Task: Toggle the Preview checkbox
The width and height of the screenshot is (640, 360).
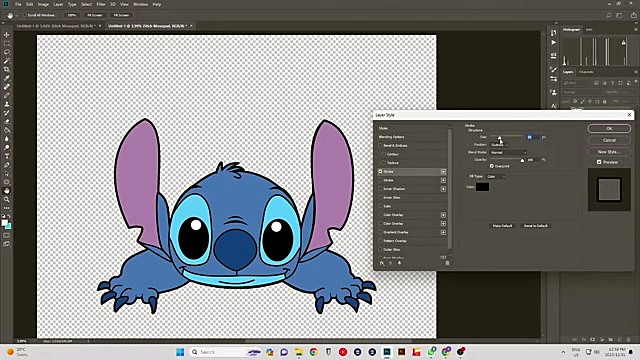Action: 599,162
